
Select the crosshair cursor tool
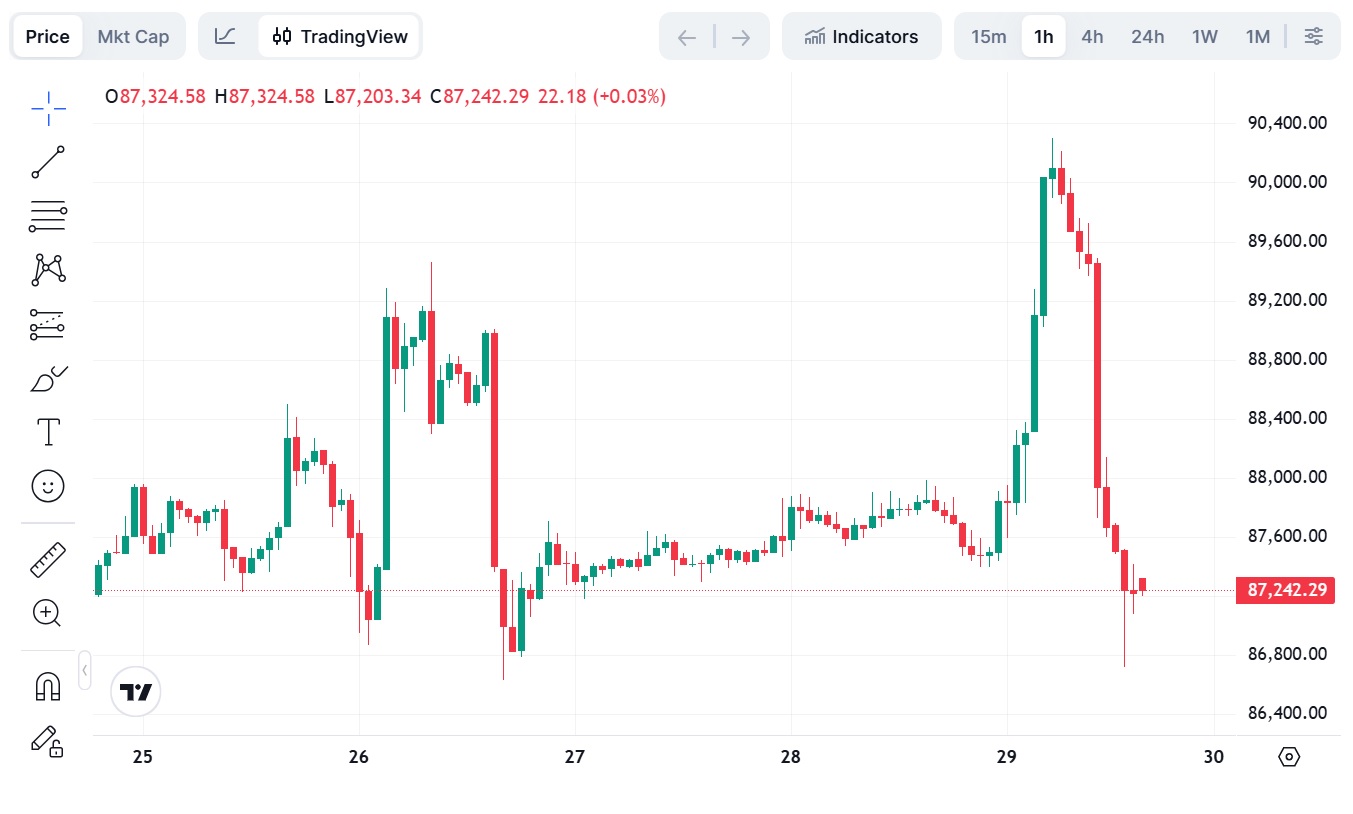(47, 108)
